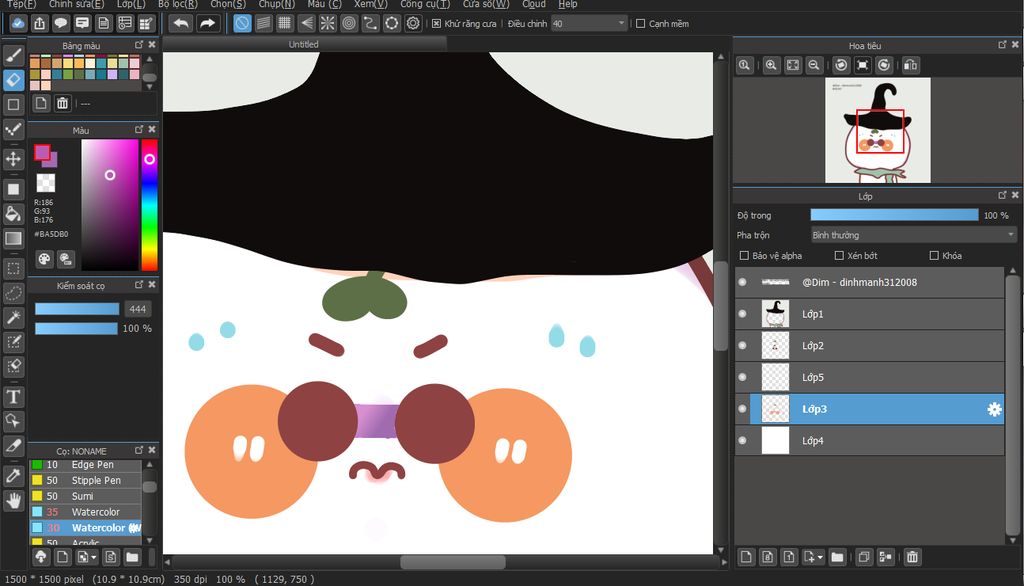Delete the selected layer with the trash icon

point(912,557)
